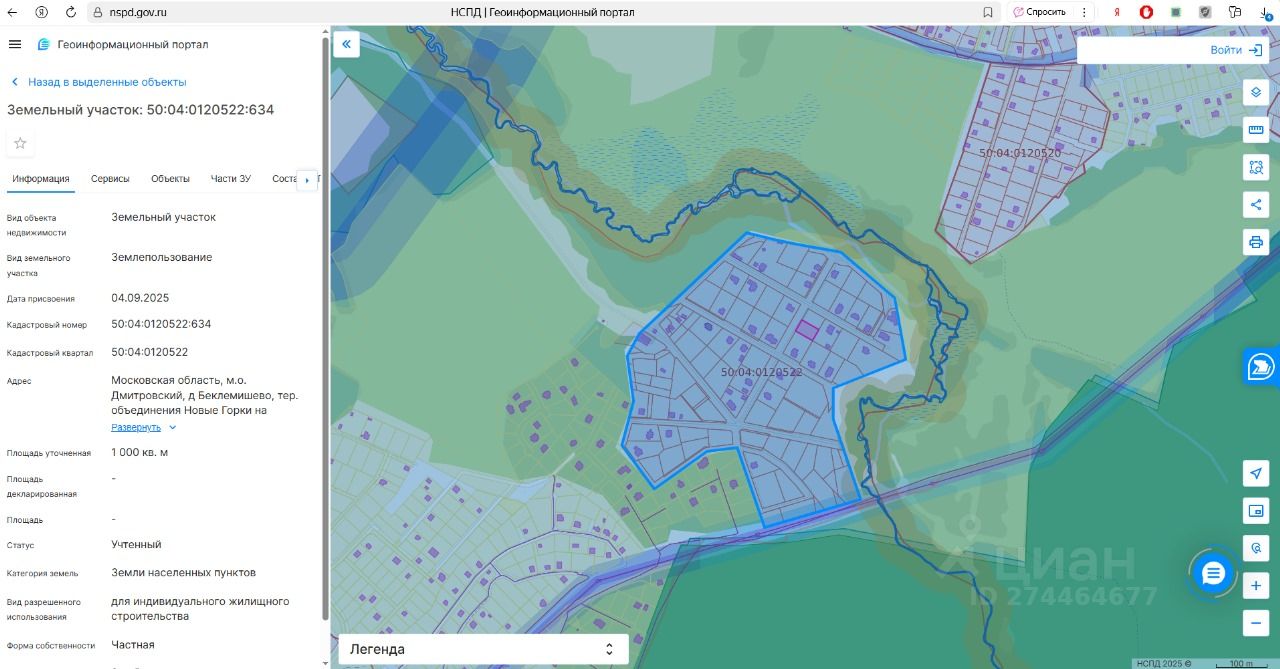The image size is (1280, 669).
Task: Activate the search-by-area selection tool
Action: tap(1256, 167)
